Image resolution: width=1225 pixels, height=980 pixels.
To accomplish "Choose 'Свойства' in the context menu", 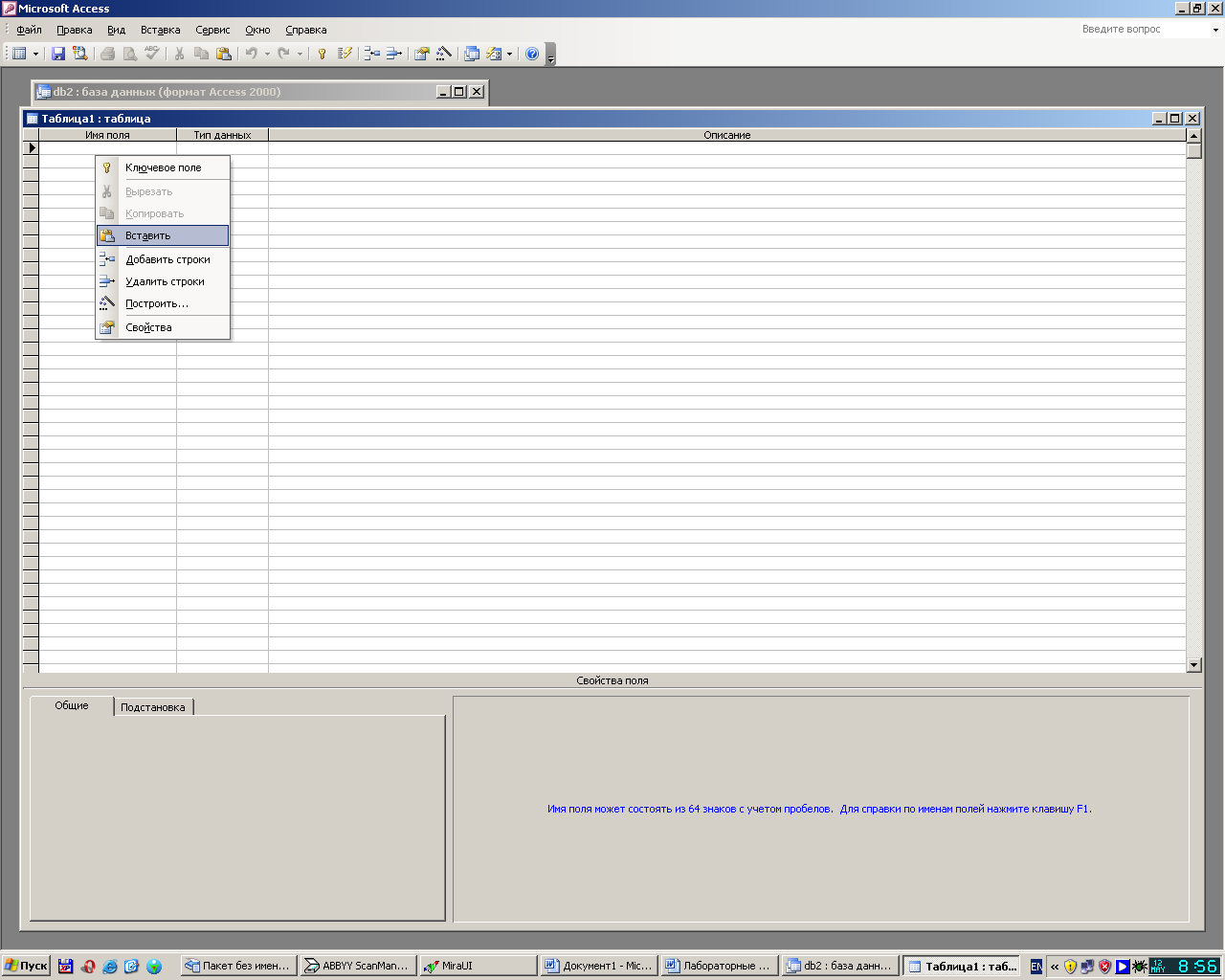I will click(x=163, y=327).
